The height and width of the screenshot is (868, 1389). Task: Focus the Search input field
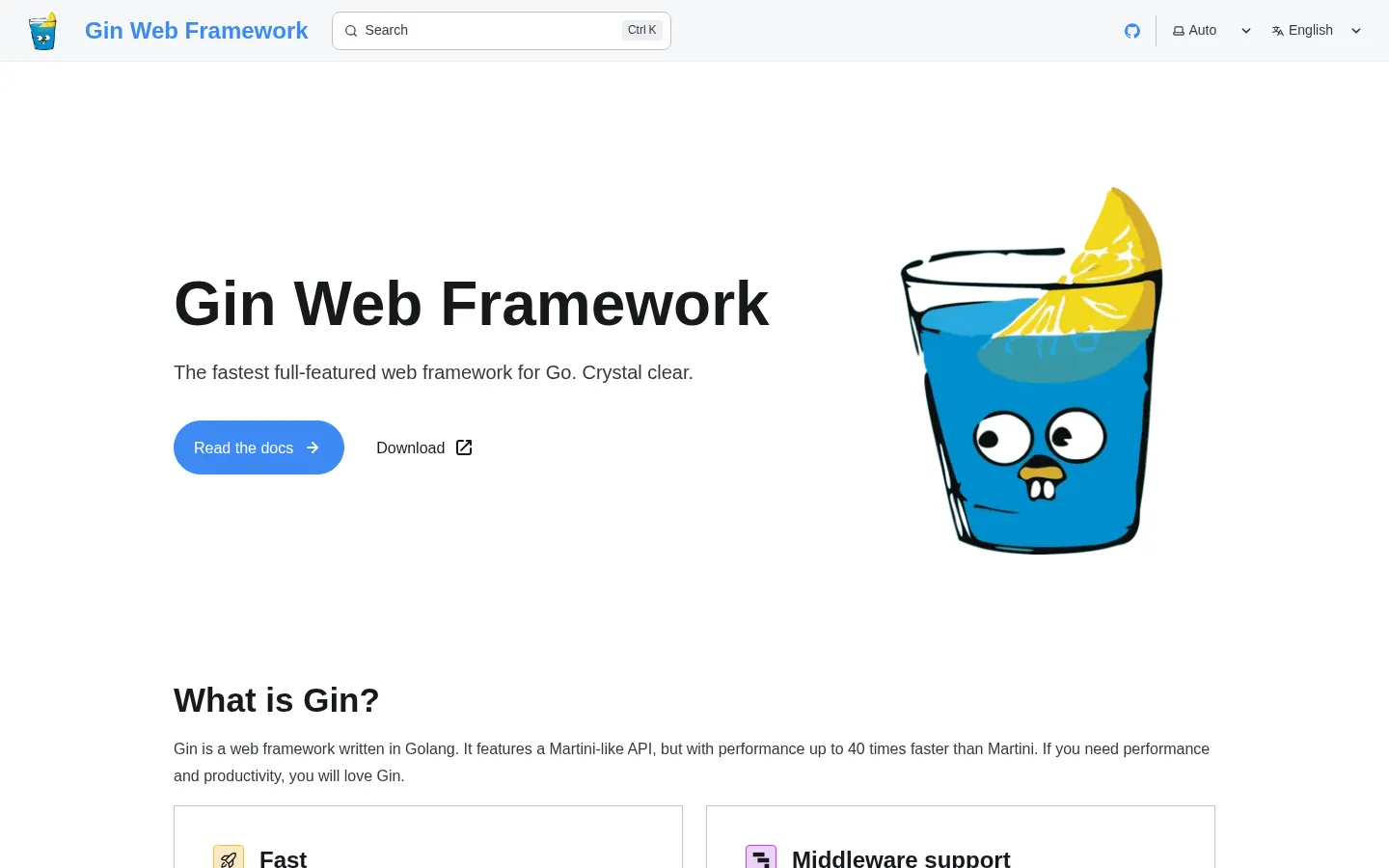[502, 31]
